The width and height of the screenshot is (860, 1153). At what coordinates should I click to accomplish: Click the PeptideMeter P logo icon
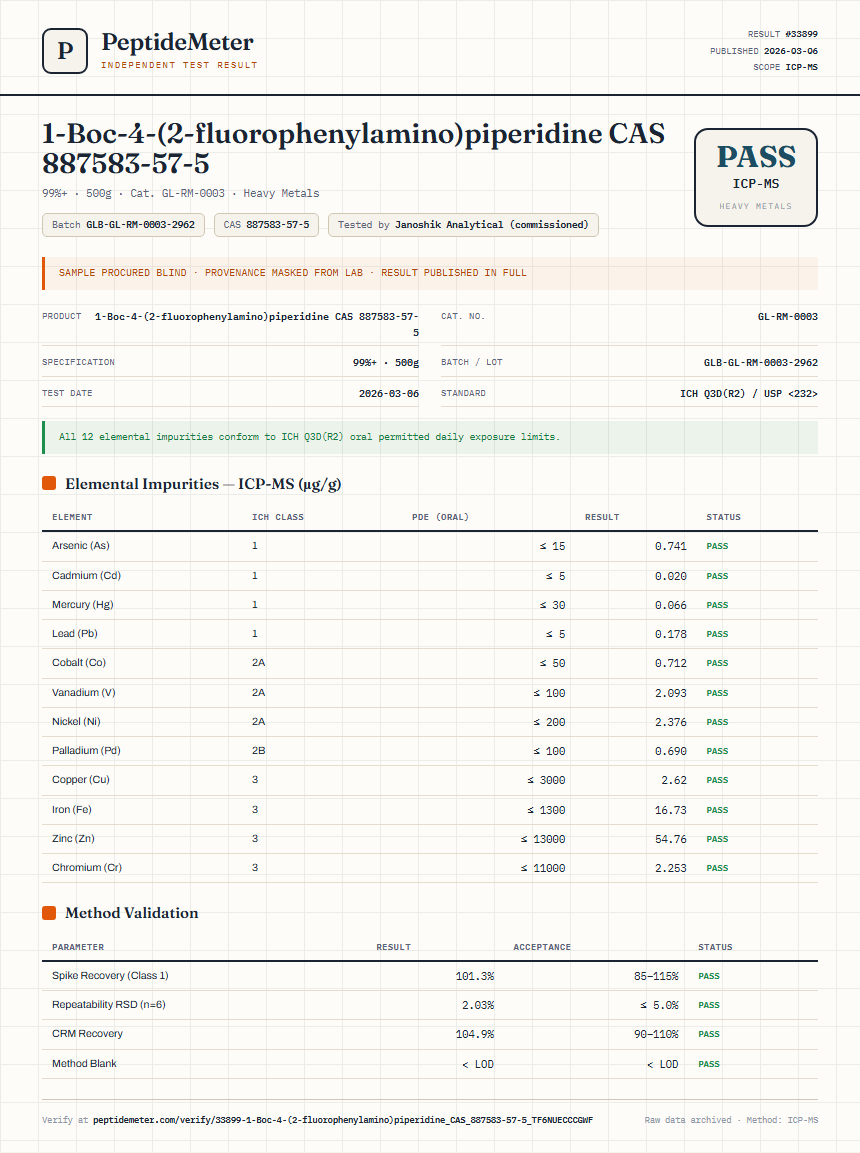point(65,51)
